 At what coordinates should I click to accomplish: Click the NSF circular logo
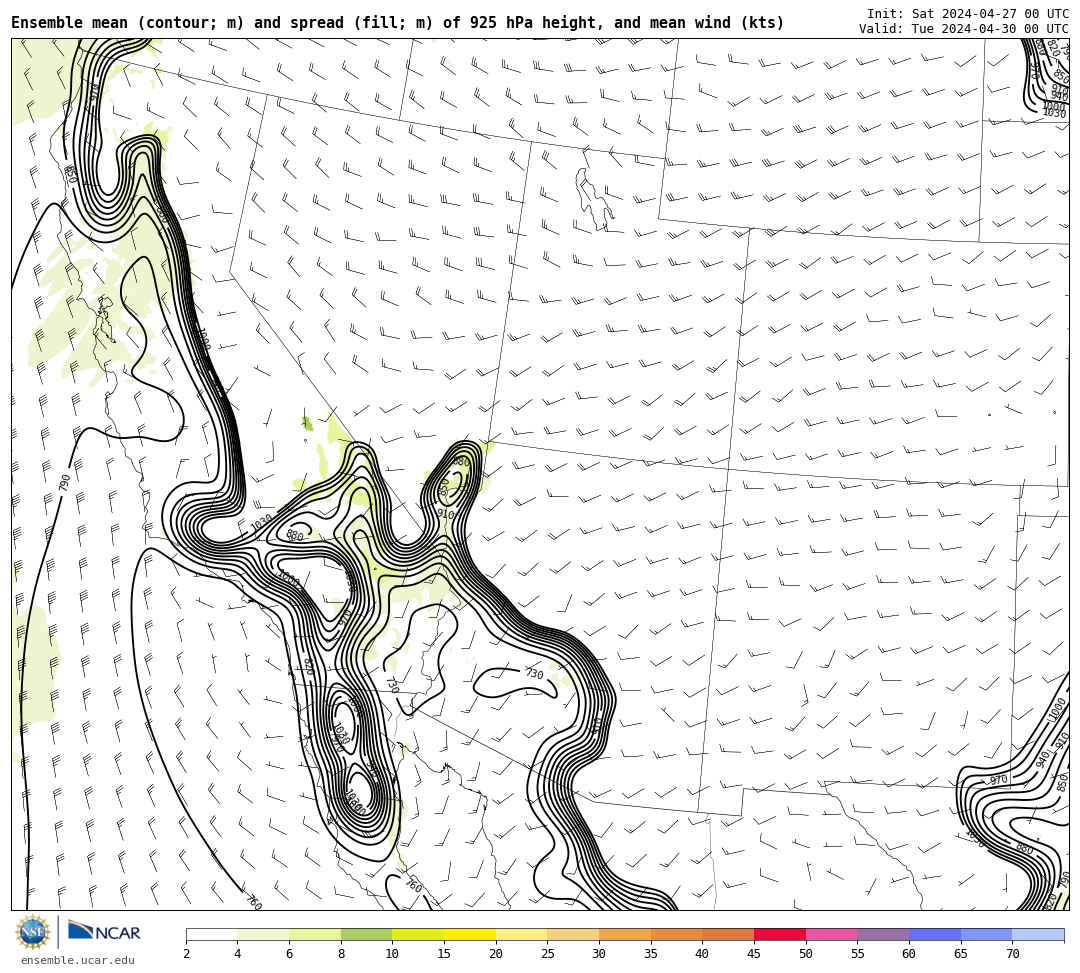(x=33, y=933)
